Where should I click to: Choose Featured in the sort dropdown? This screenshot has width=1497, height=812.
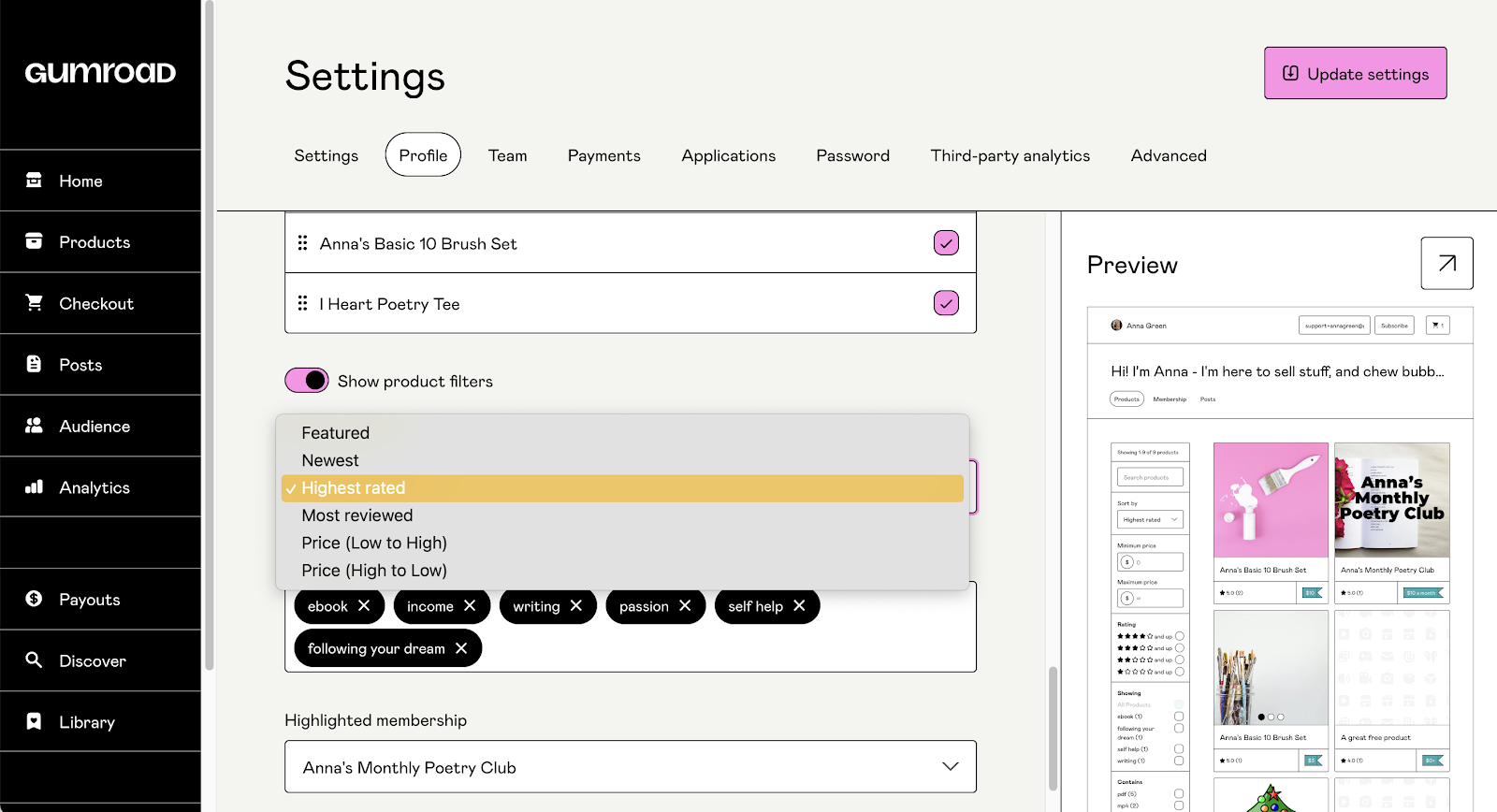(622, 433)
